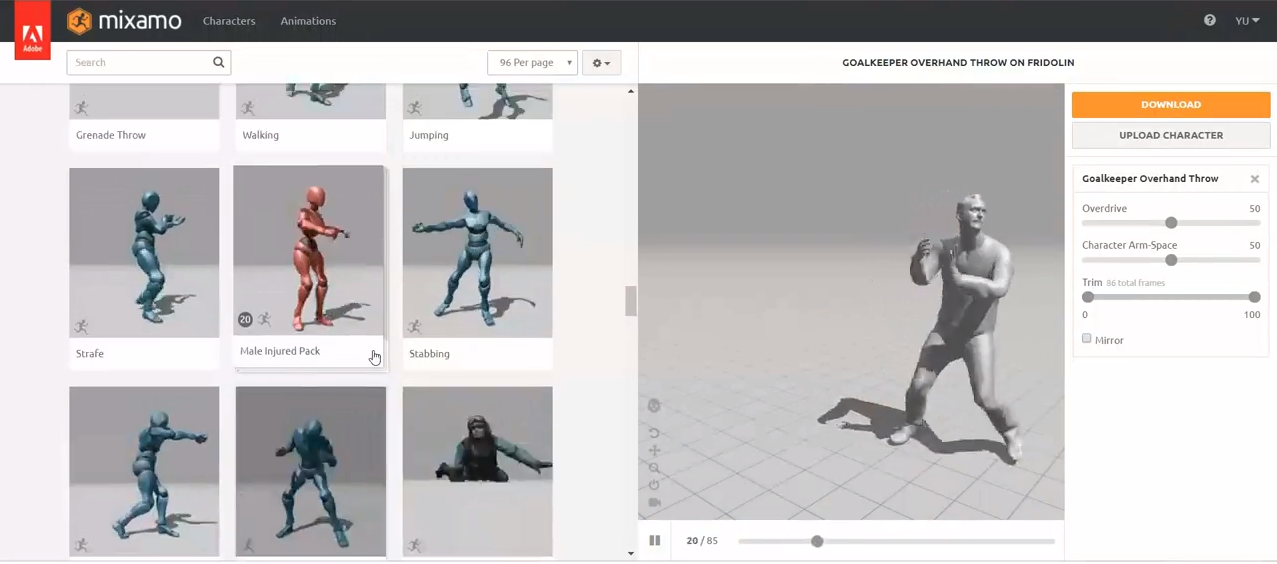Click the zoom magnifier icon in the viewport
Image resolution: width=1277 pixels, height=564 pixels.
tap(654, 468)
